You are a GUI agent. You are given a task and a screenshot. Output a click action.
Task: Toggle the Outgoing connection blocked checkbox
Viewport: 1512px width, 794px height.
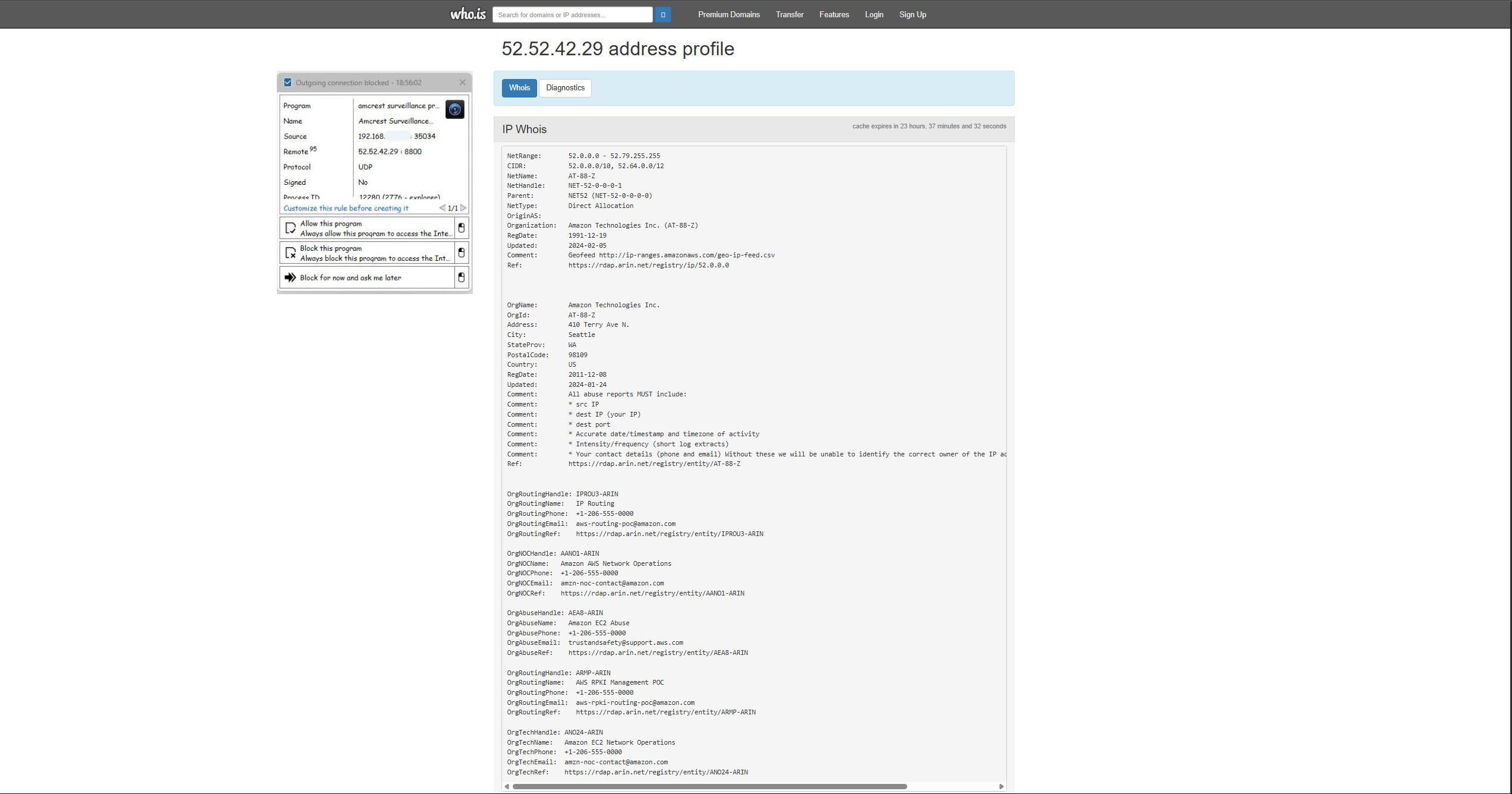click(288, 83)
